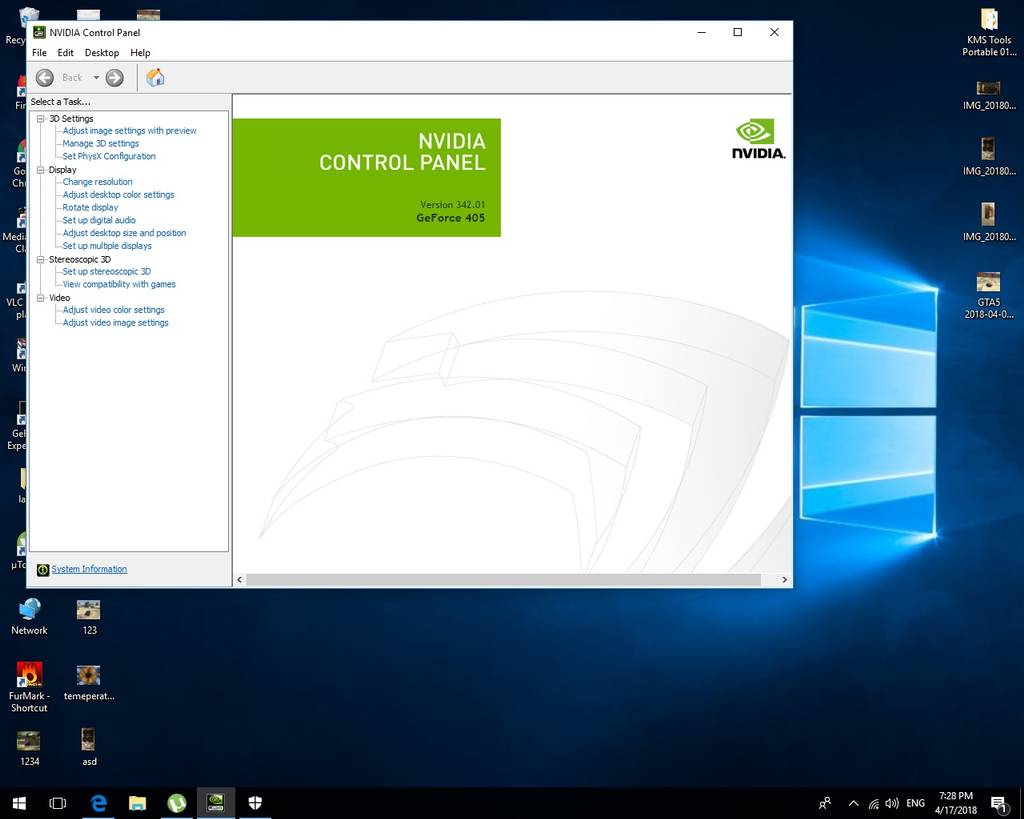Click the NVIDIA Control Panel taskbar button
This screenshot has width=1024, height=819.
click(x=216, y=803)
